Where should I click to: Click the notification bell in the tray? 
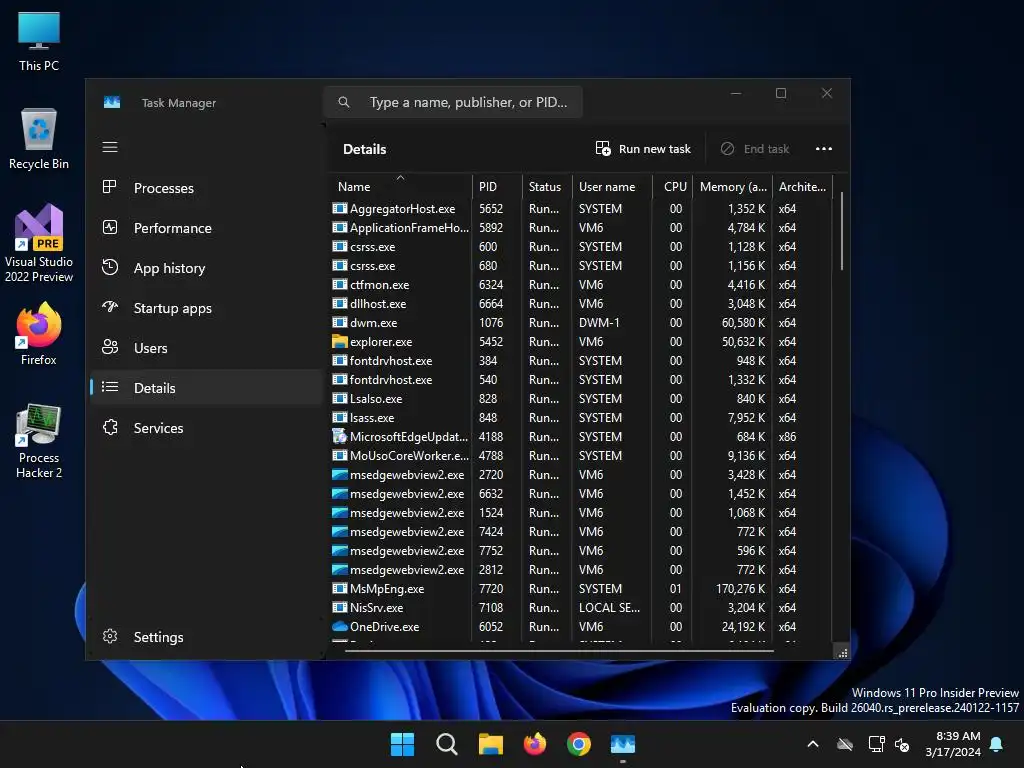tap(997, 744)
